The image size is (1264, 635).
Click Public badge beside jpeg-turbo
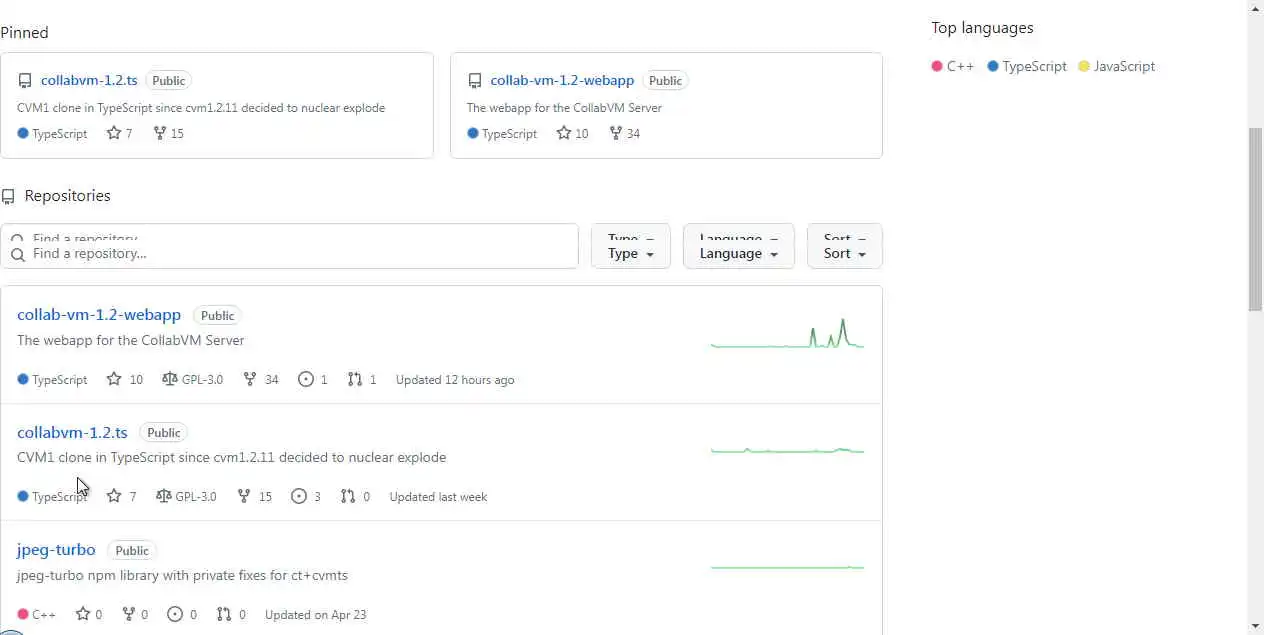[132, 550]
